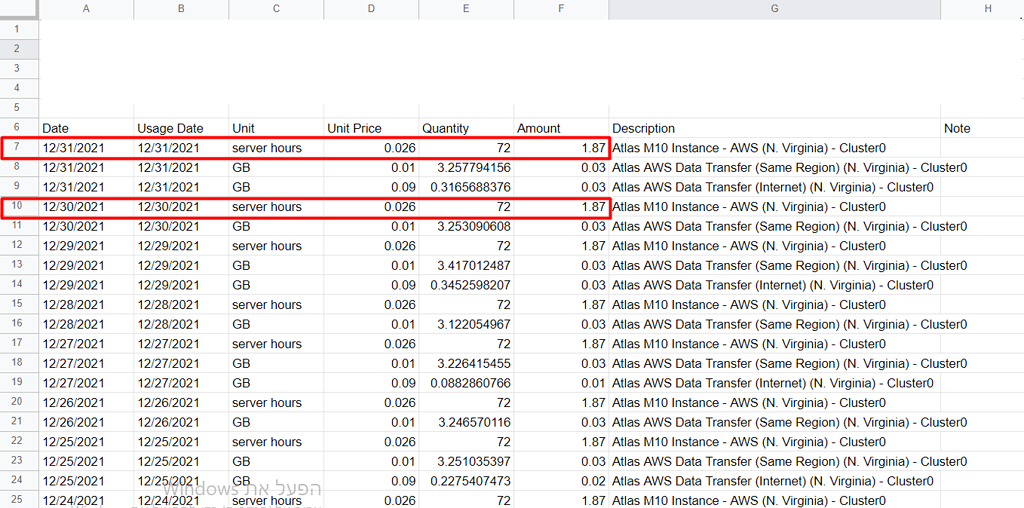Click row number 10 header
The width and height of the screenshot is (1024, 508).
(17, 207)
